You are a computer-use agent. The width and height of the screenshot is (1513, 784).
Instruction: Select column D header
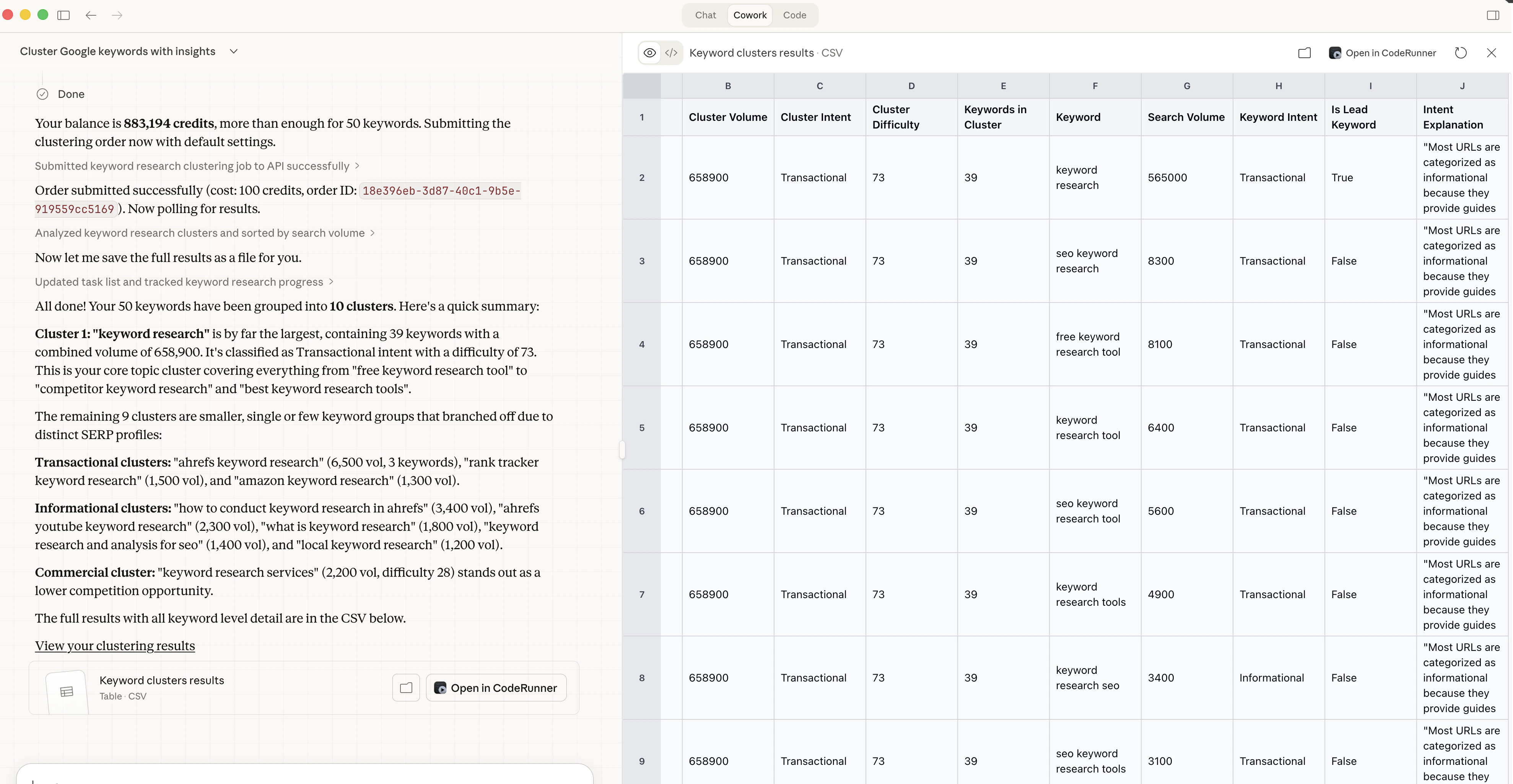[911, 86]
